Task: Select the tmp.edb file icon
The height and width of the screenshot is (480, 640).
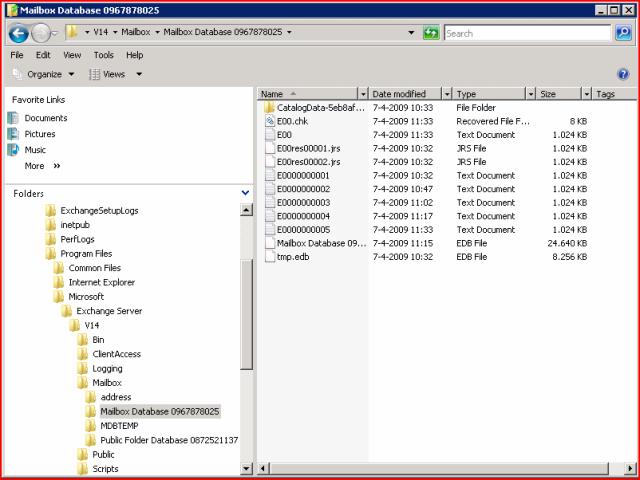Action: (x=270, y=257)
